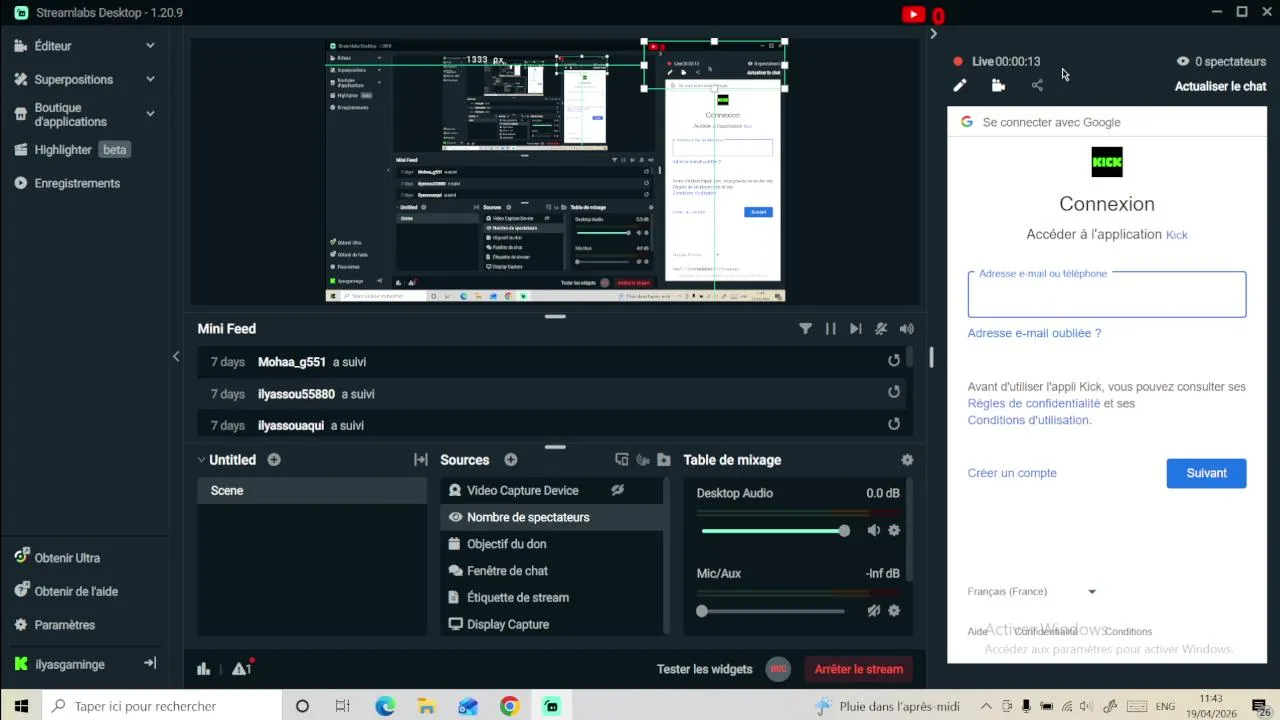Toggle the speaker icon in Mini Feed header

point(906,329)
